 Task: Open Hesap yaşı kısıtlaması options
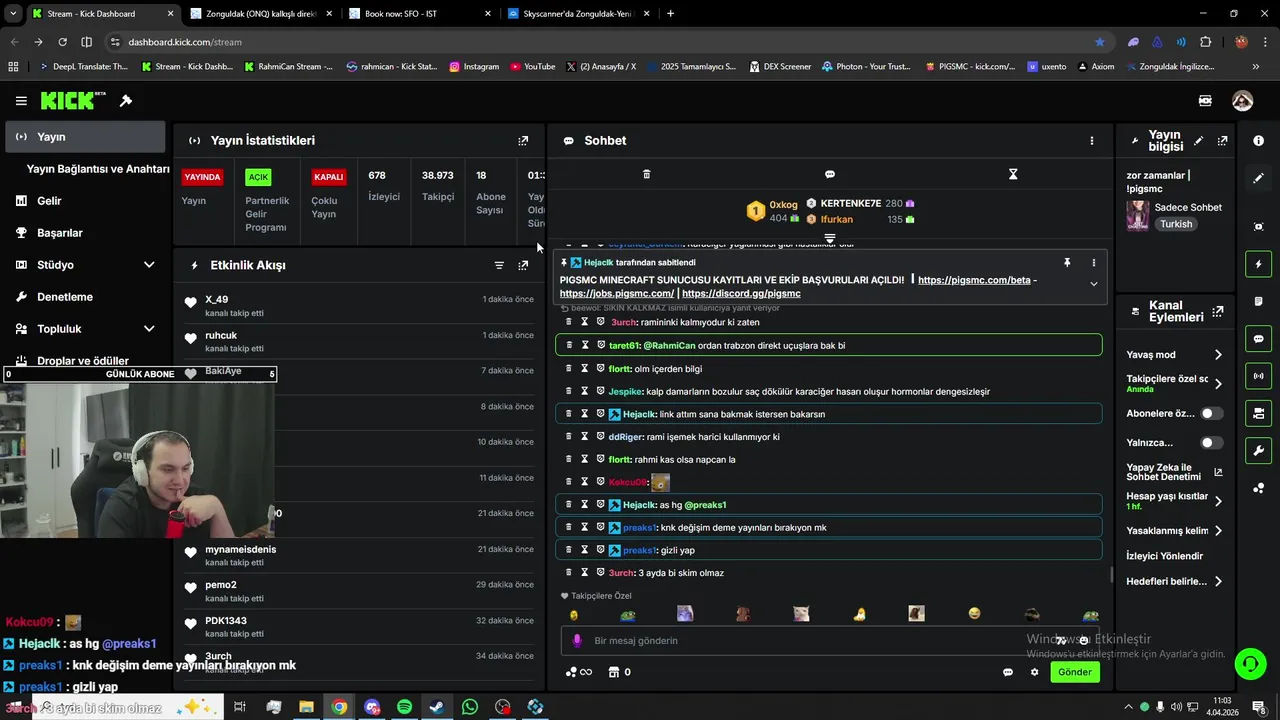[1218, 501]
